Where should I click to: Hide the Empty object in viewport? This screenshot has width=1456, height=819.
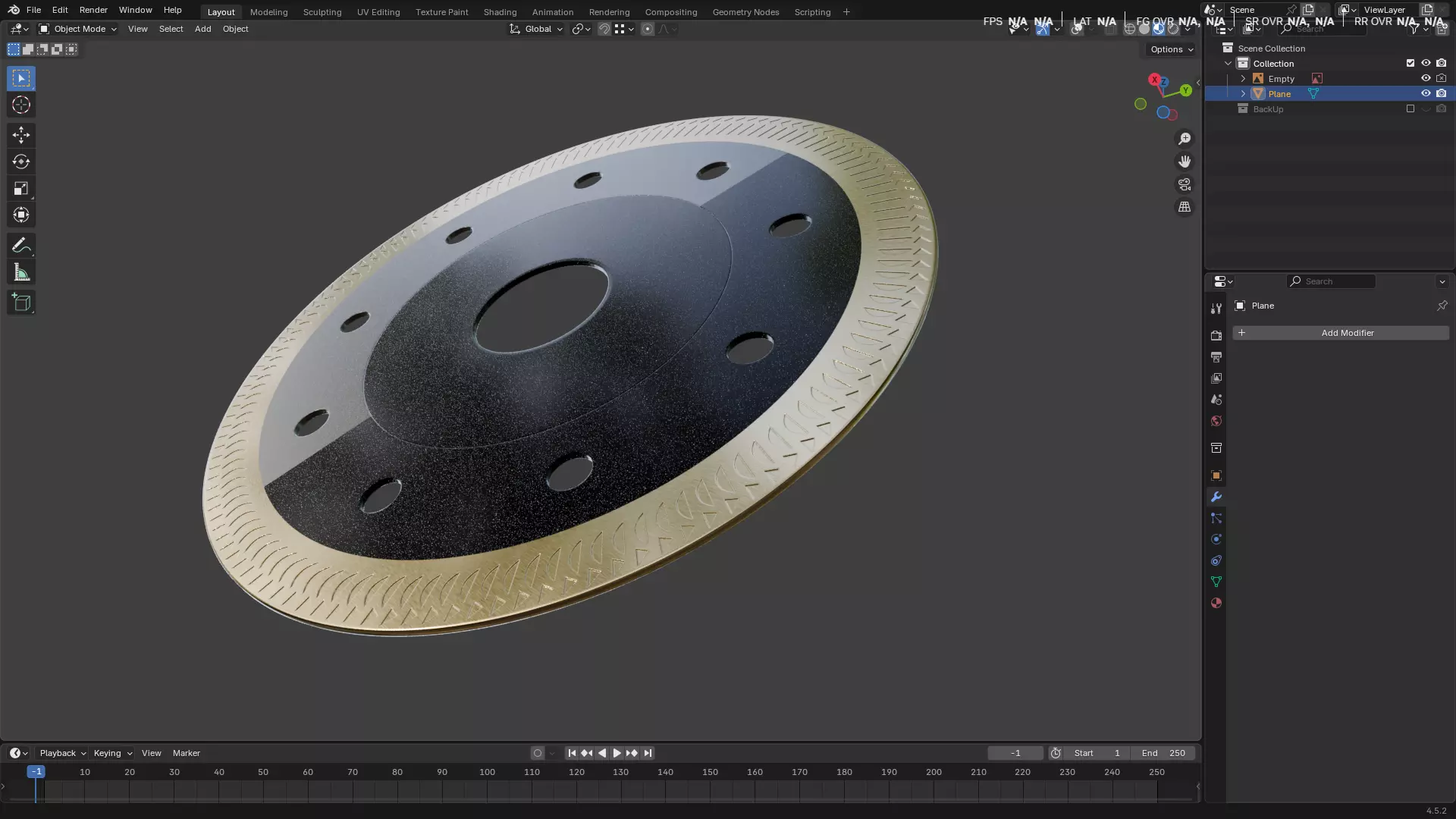click(x=1426, y=78)
